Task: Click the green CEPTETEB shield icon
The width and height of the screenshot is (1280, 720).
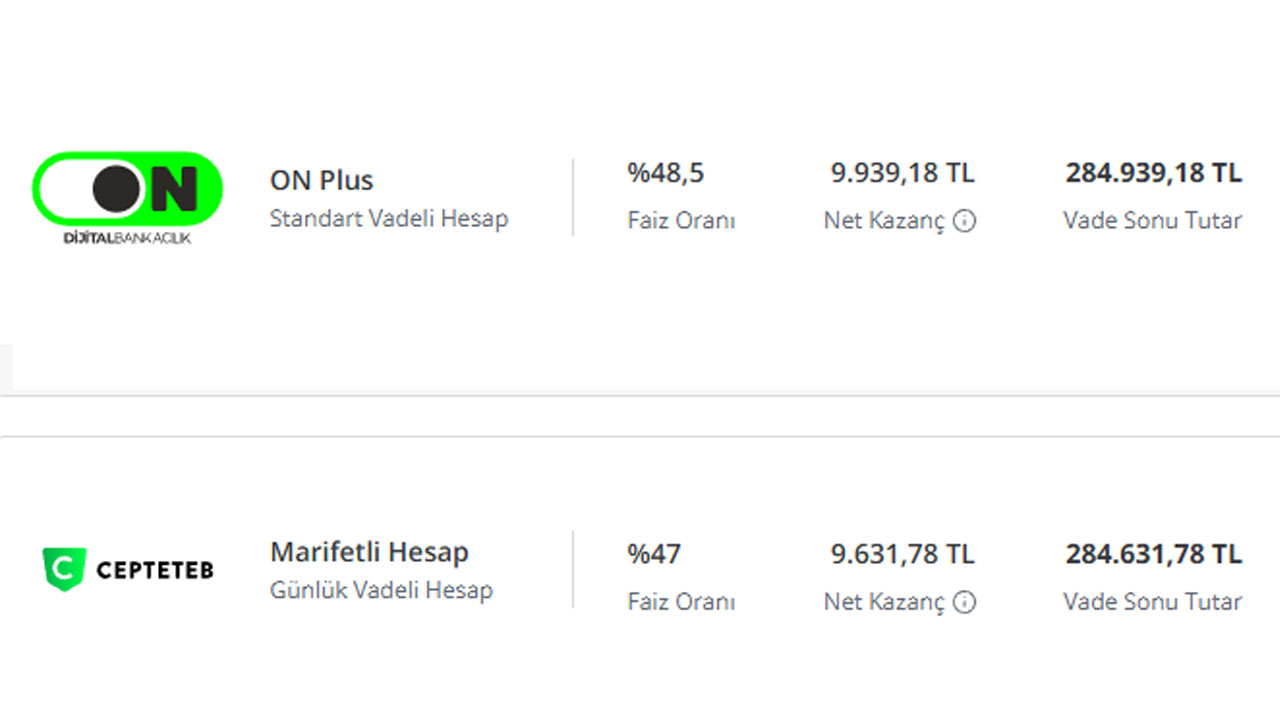Action: point(64,569)
